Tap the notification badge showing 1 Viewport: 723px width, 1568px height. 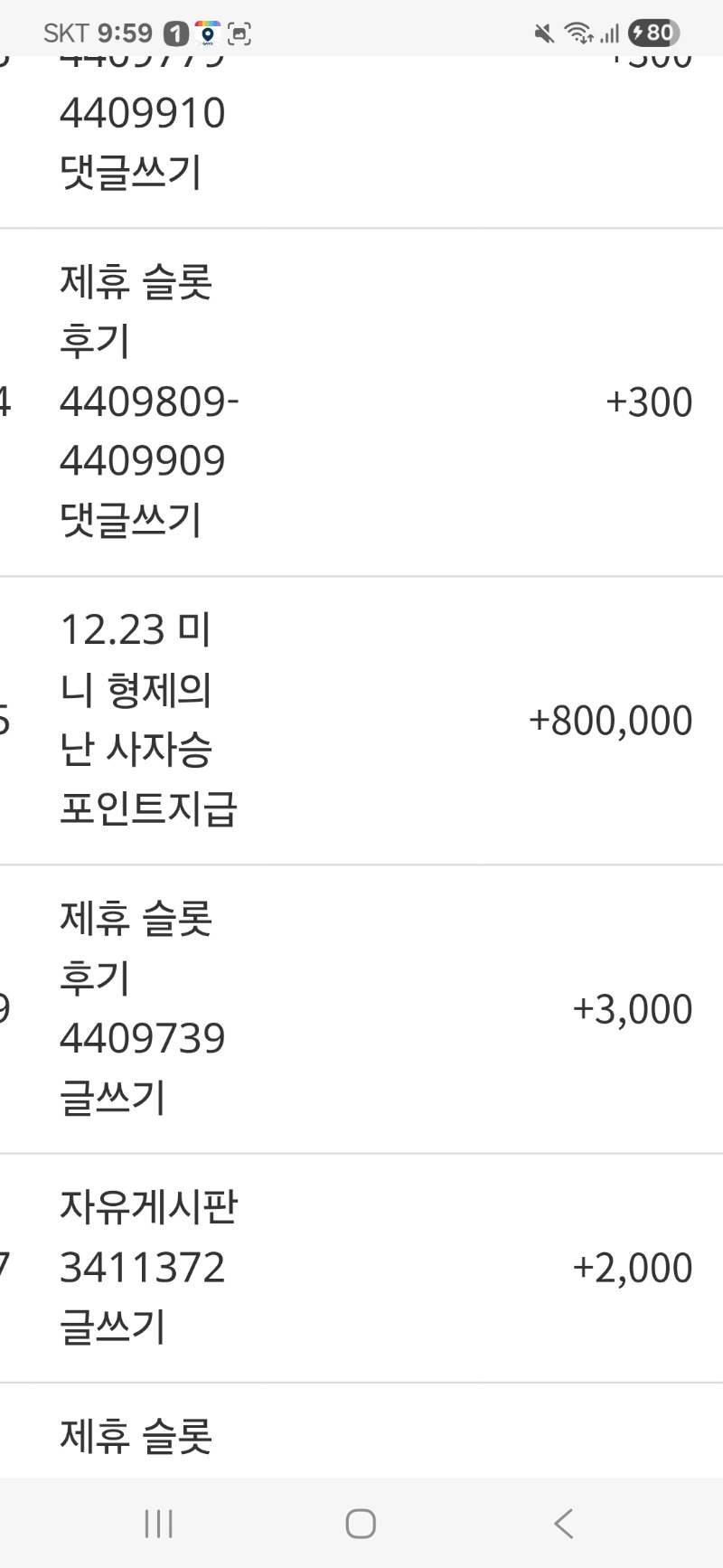click(x=175, y=34)
